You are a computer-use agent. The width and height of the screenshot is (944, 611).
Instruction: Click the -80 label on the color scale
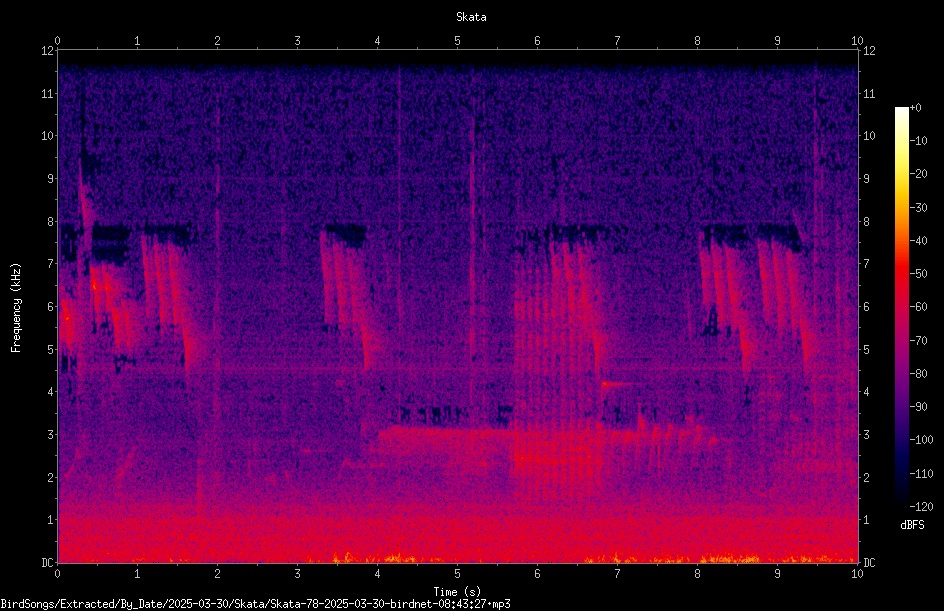click(918, 373)
